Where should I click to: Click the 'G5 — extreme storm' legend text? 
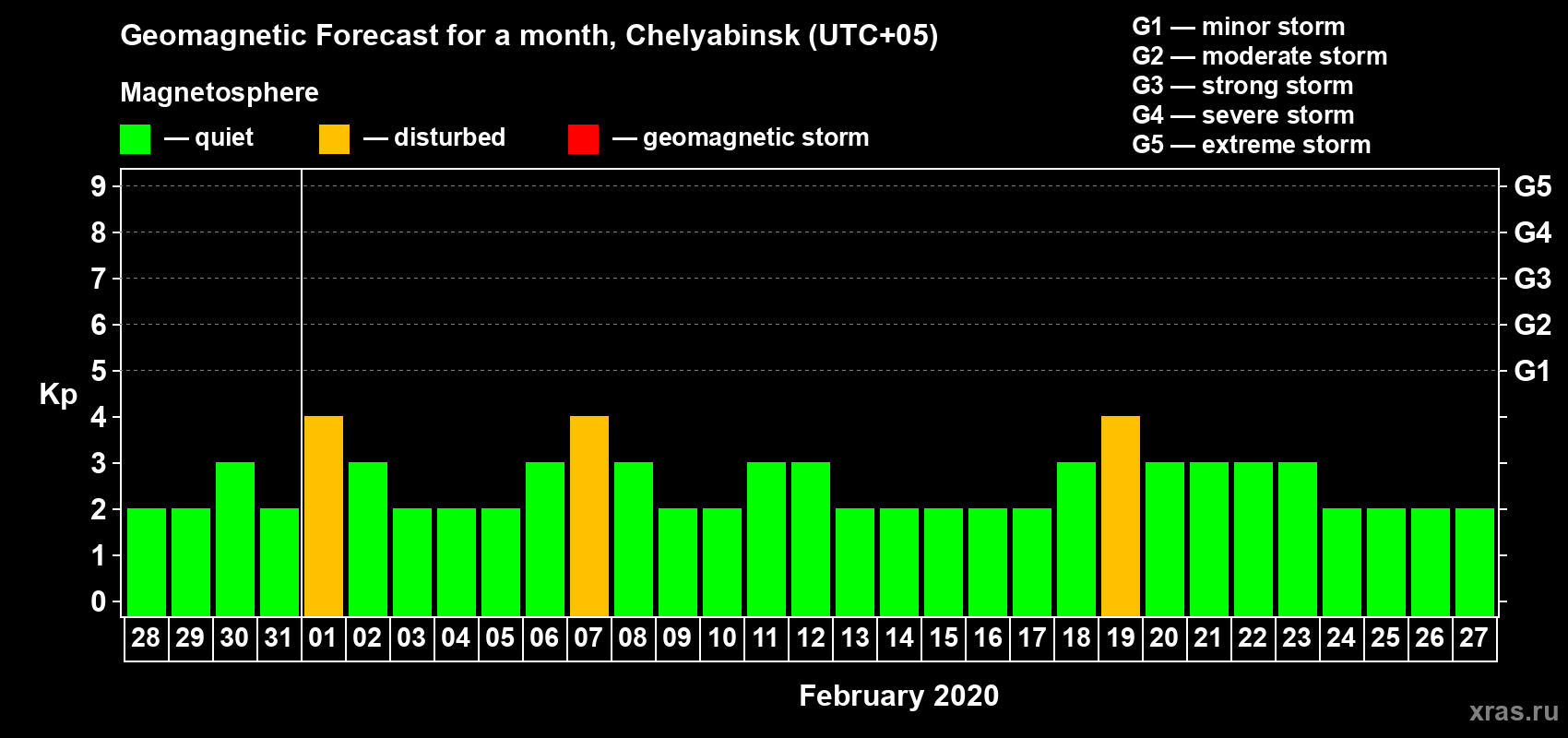point(1252,145)
